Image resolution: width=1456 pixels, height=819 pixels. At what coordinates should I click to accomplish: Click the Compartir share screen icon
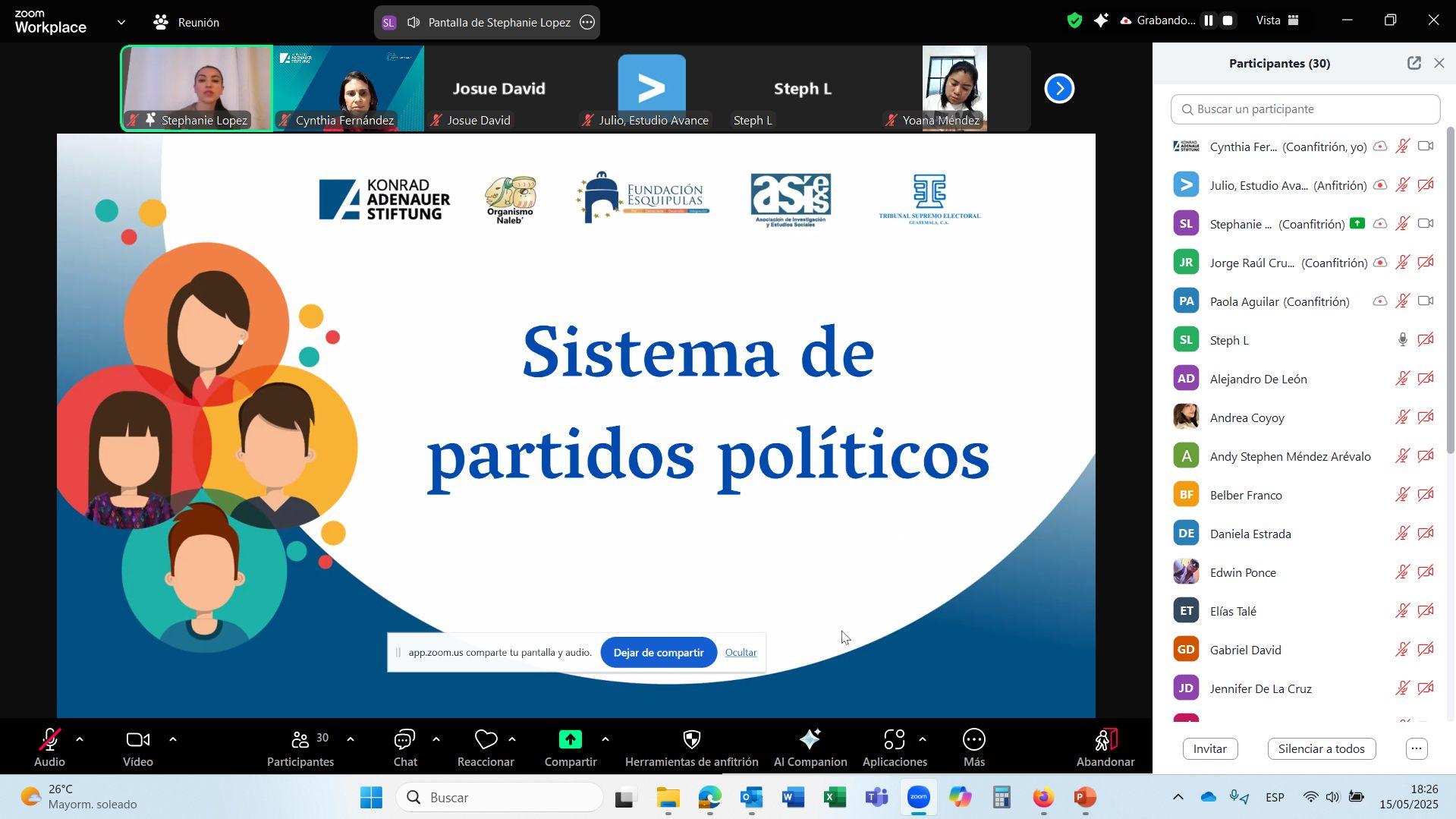click(570, 741)
